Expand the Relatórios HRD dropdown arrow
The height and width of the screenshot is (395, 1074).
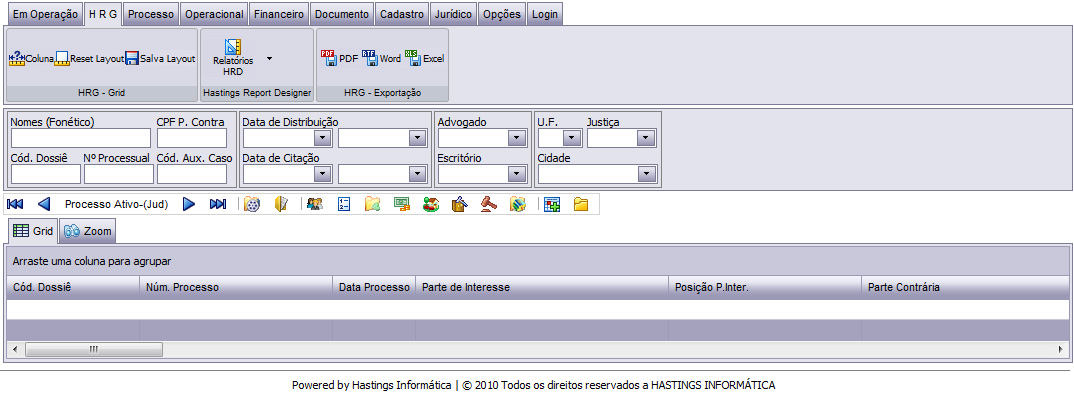pos(269,59)
